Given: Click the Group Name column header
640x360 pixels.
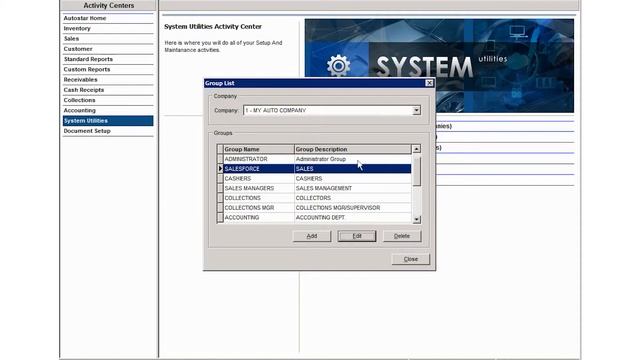Looking at the screenshot, I should coord(259,149).
